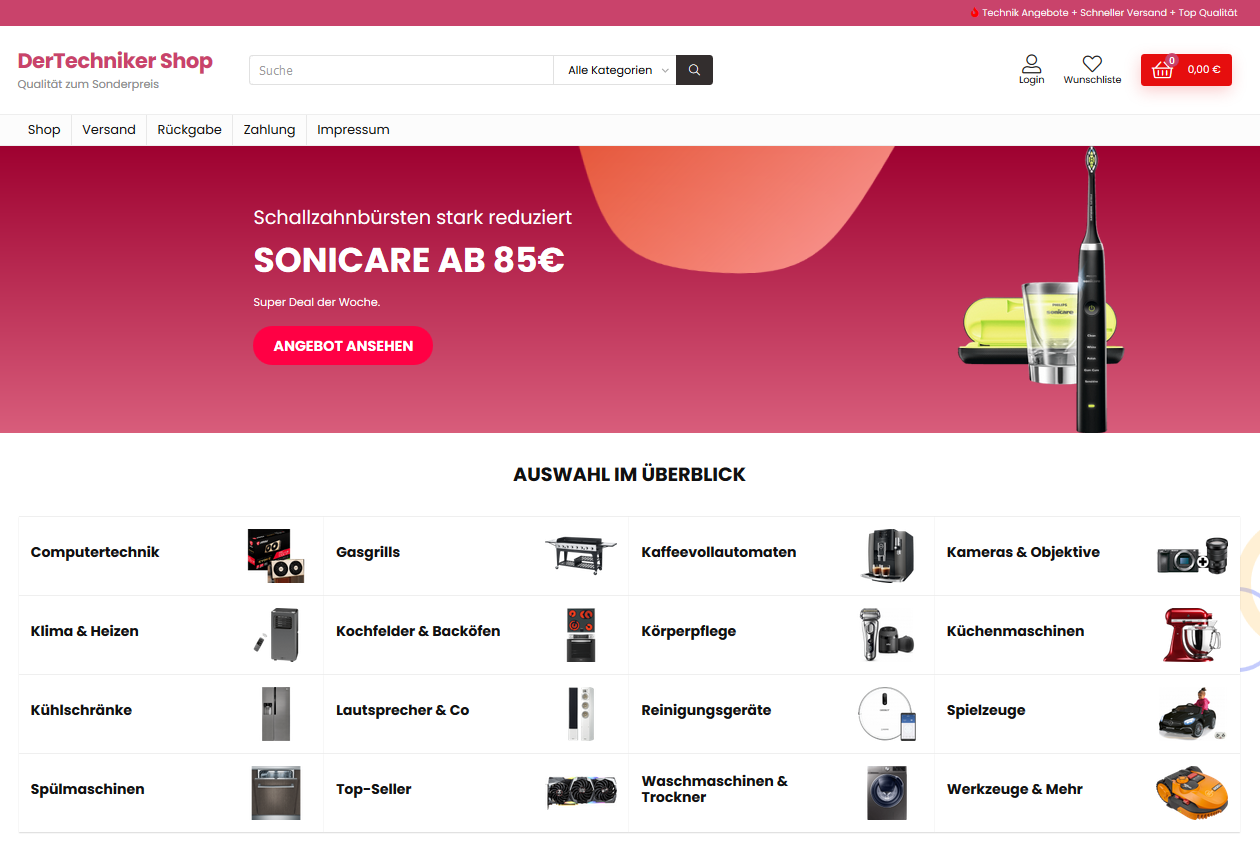Open the Lautsprecher & Co category
This screenshot has width=1260, height=848.
(x=402, y=710)
